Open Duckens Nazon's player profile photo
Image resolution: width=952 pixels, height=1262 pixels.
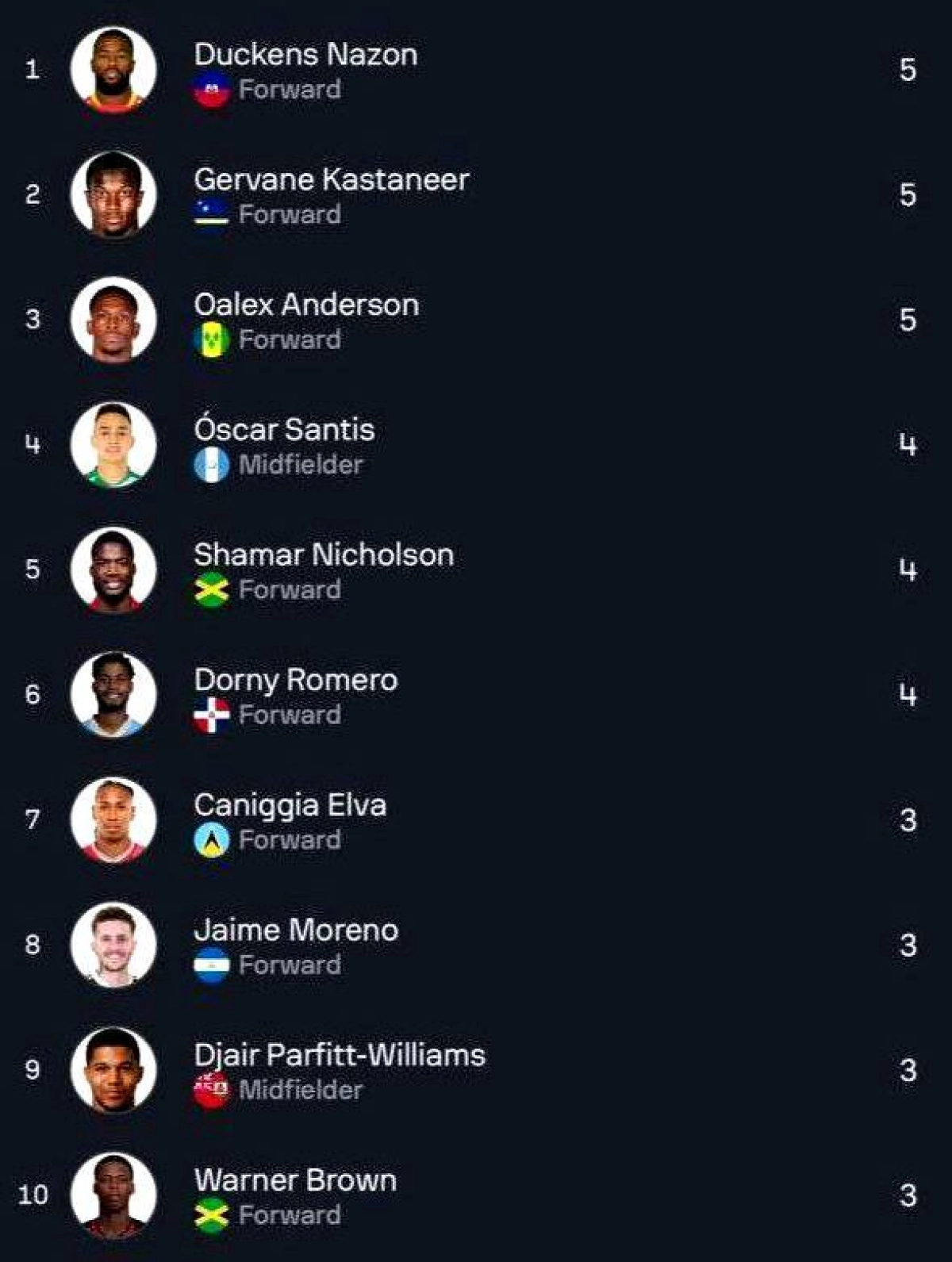coord(113,70)
